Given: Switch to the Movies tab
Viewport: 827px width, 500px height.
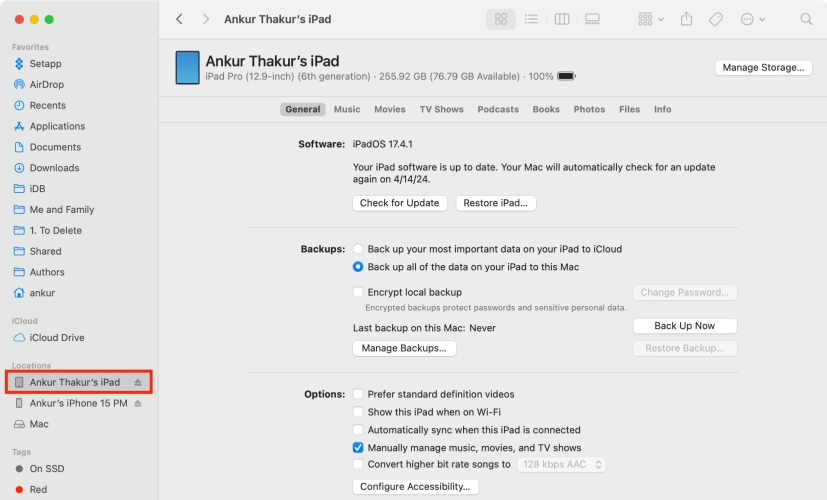Looking at the screenshot, I should click(390, 109).
